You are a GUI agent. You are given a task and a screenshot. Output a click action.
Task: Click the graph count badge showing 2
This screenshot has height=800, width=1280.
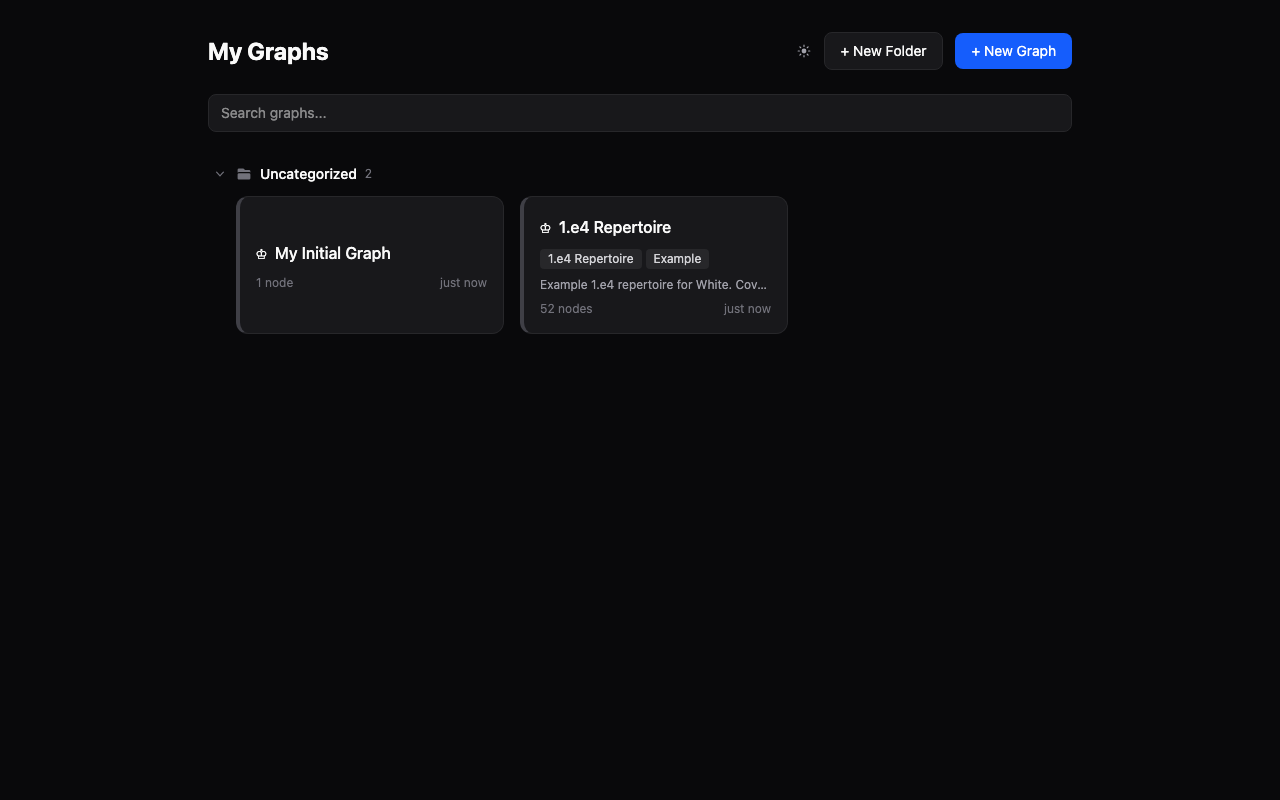[368, 173]
